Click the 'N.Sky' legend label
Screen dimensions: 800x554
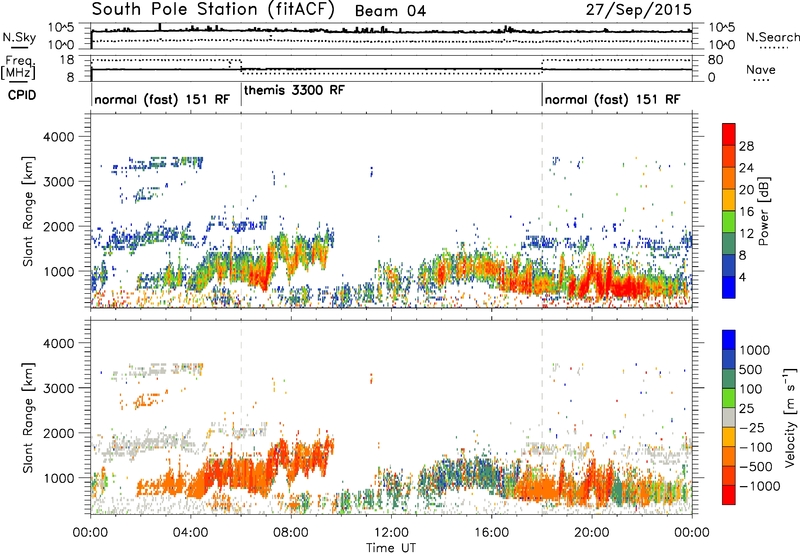(x=19, y=37)
